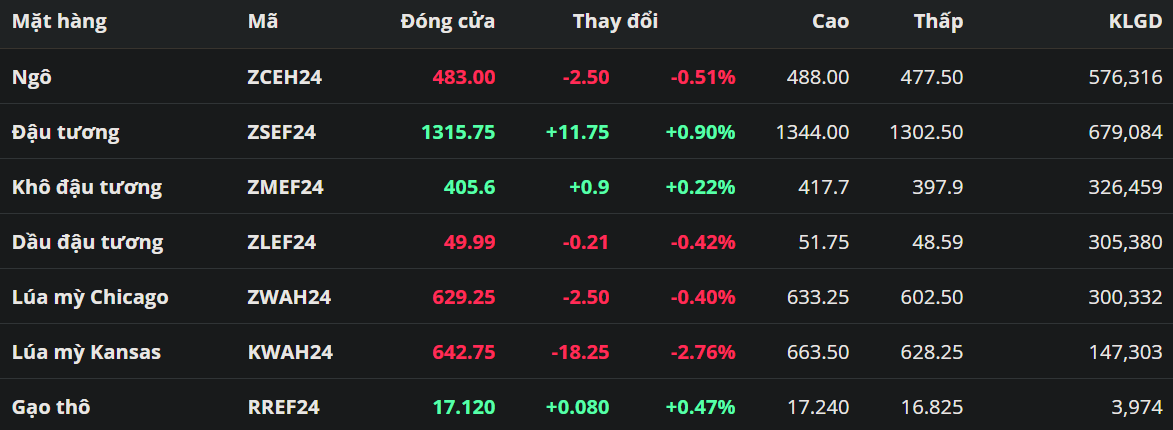This screenshot has height=430, width=1173.
Task: Sort by the Đóng cửa column header
Action: [447, 21]
